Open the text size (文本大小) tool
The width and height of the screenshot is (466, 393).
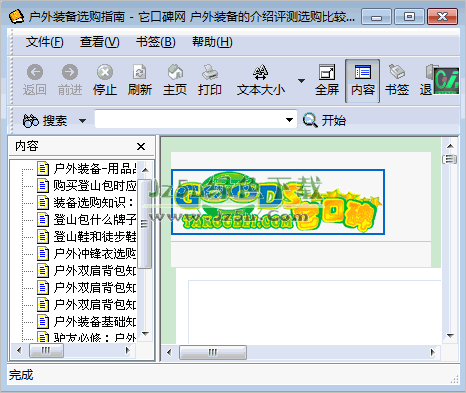[261, 80]
